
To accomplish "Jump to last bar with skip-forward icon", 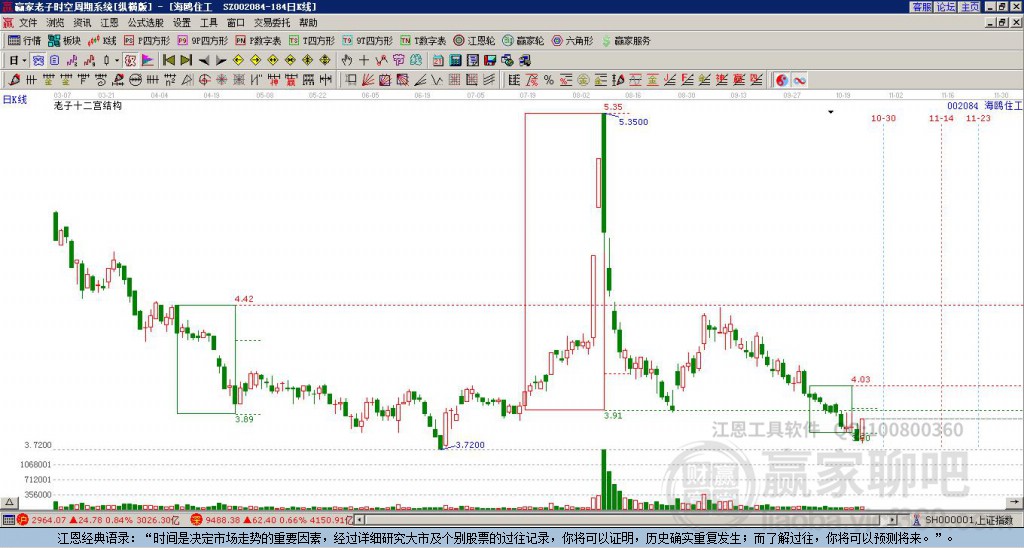I will (x=186, y=61).
